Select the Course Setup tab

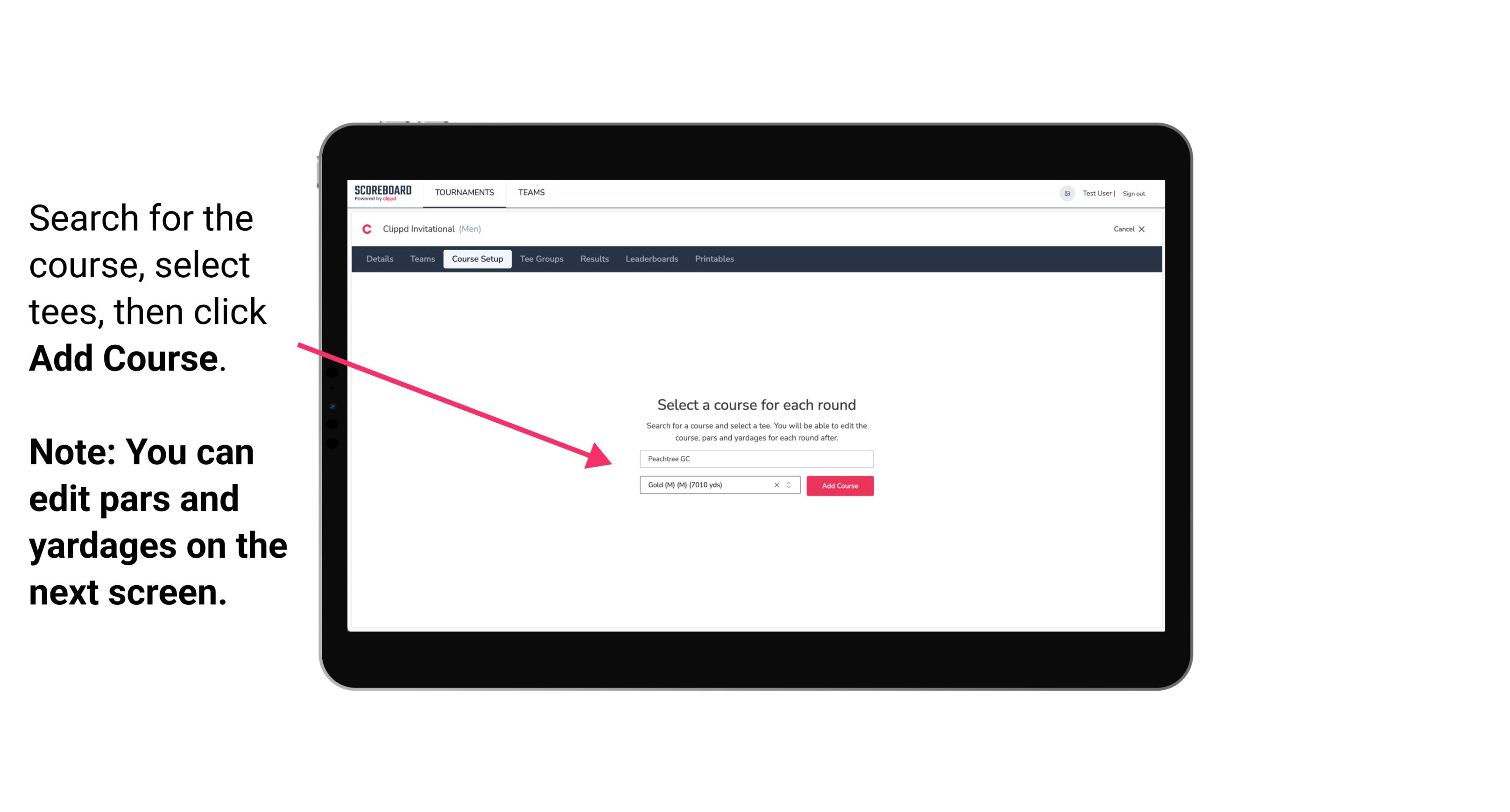pos(477,259)
